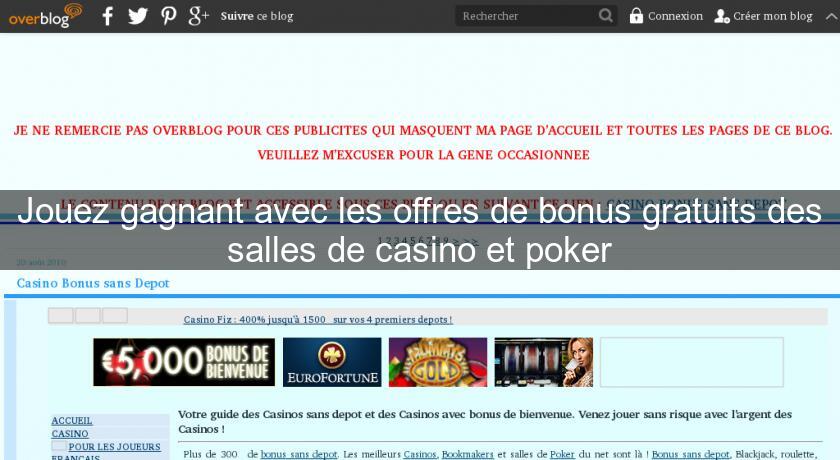Click red text JE NE REMERCIE PAS OVERBLOG

pos(423,130)
